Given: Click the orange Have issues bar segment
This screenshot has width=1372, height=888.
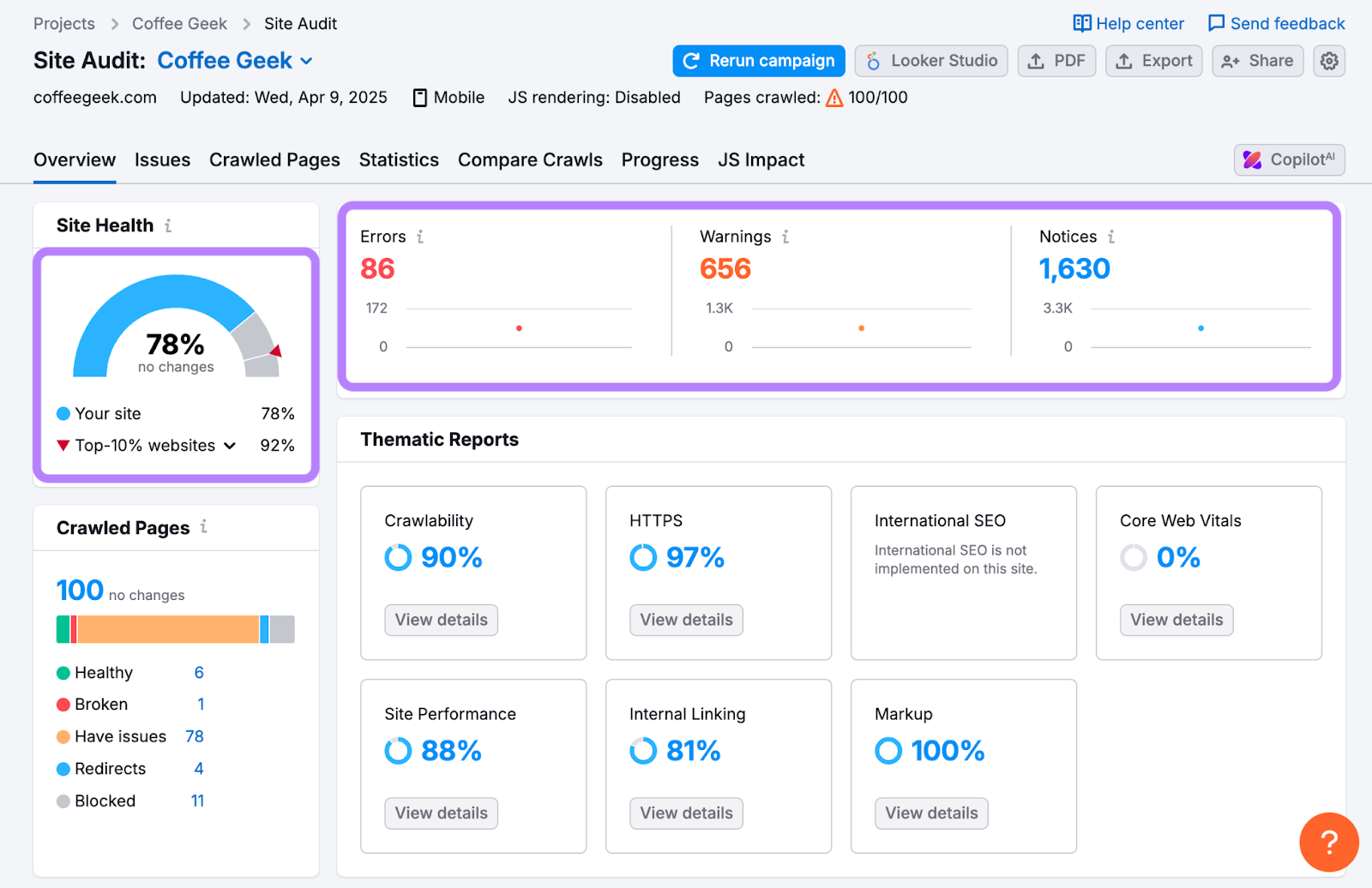Looking at the screenshot, I should pos(168,629).
